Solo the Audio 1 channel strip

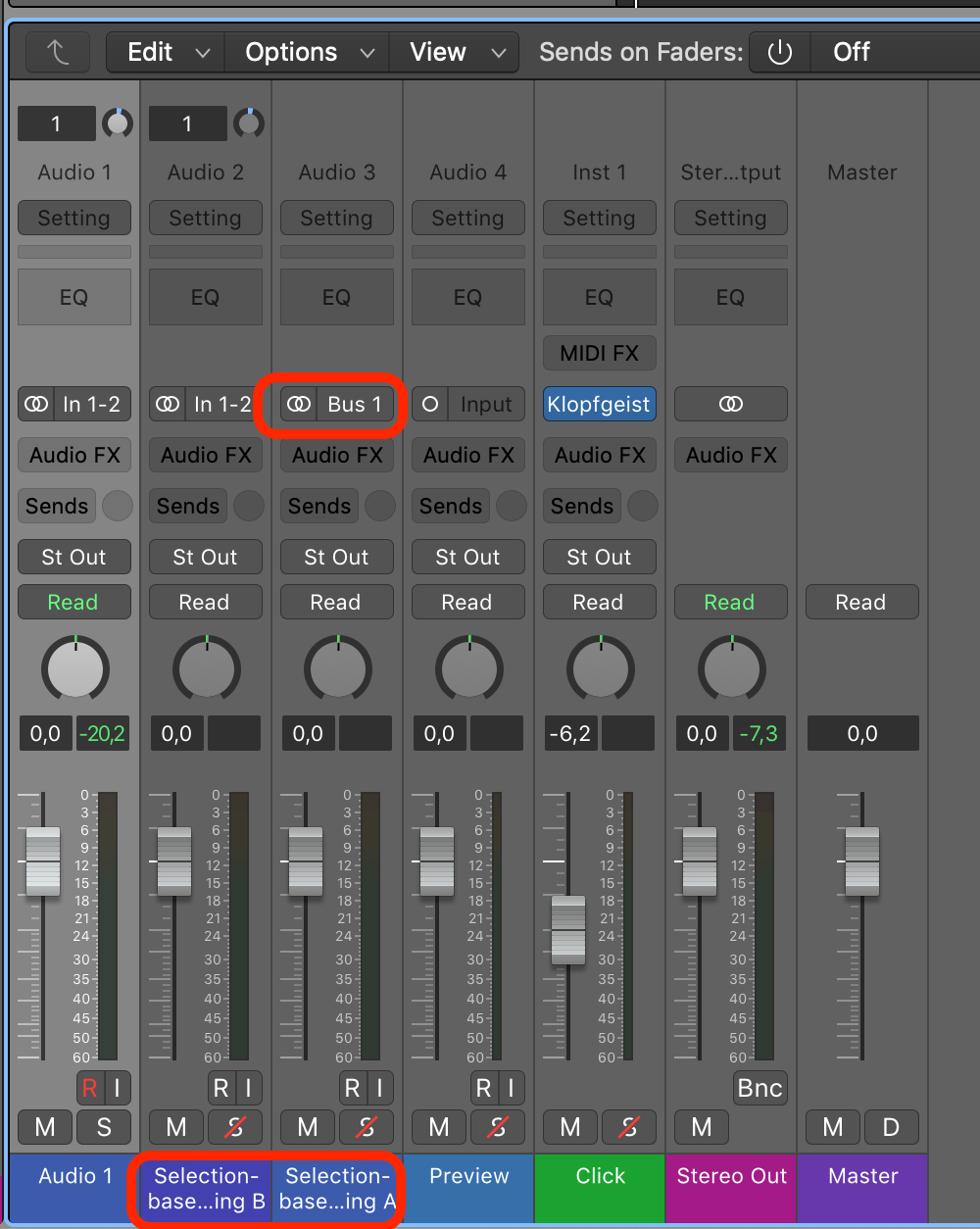click(104, 1127)
